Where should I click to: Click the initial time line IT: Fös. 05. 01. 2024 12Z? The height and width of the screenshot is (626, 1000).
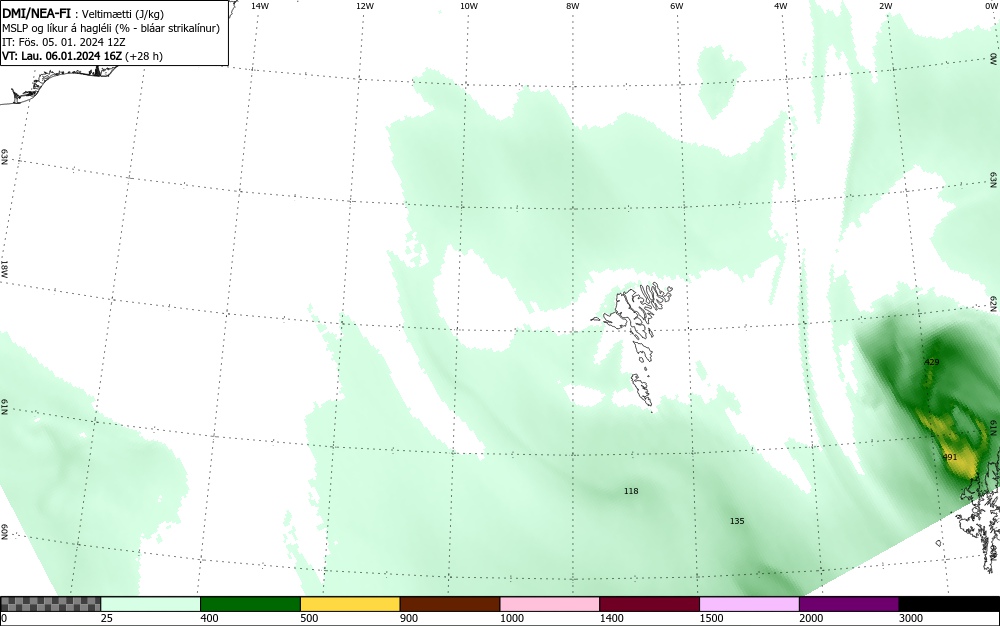coord(64,42)
